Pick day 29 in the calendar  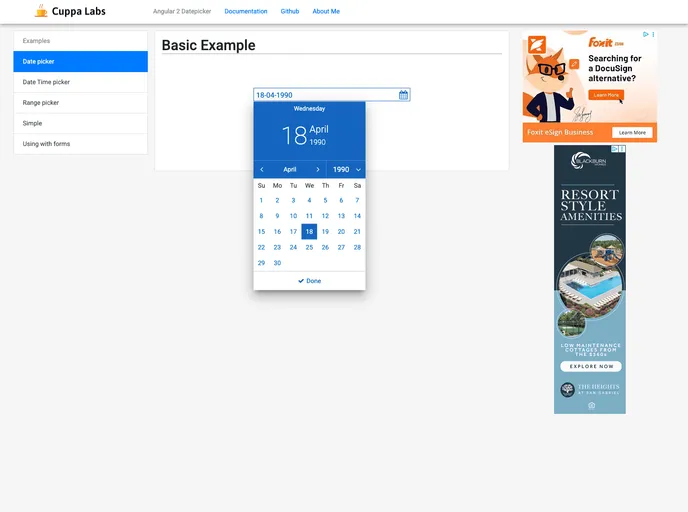[x=261, y=263]
